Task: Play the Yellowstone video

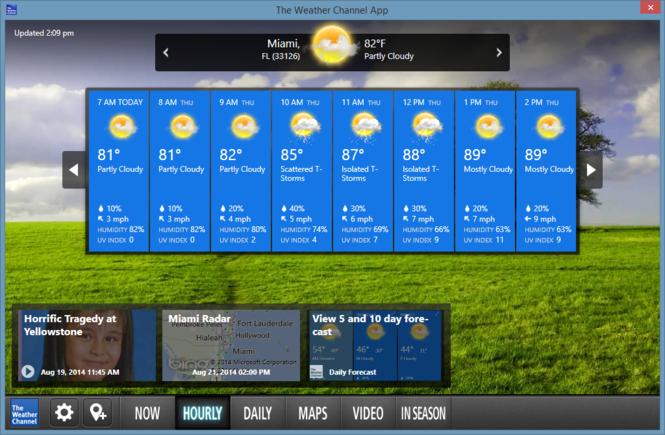Action: click(28, 371)
